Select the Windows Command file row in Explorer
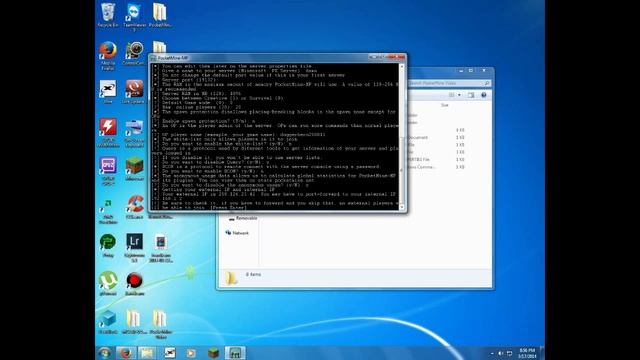Viewport: 640px width, 360px height. pyautogui.click(x=437, y=167)
